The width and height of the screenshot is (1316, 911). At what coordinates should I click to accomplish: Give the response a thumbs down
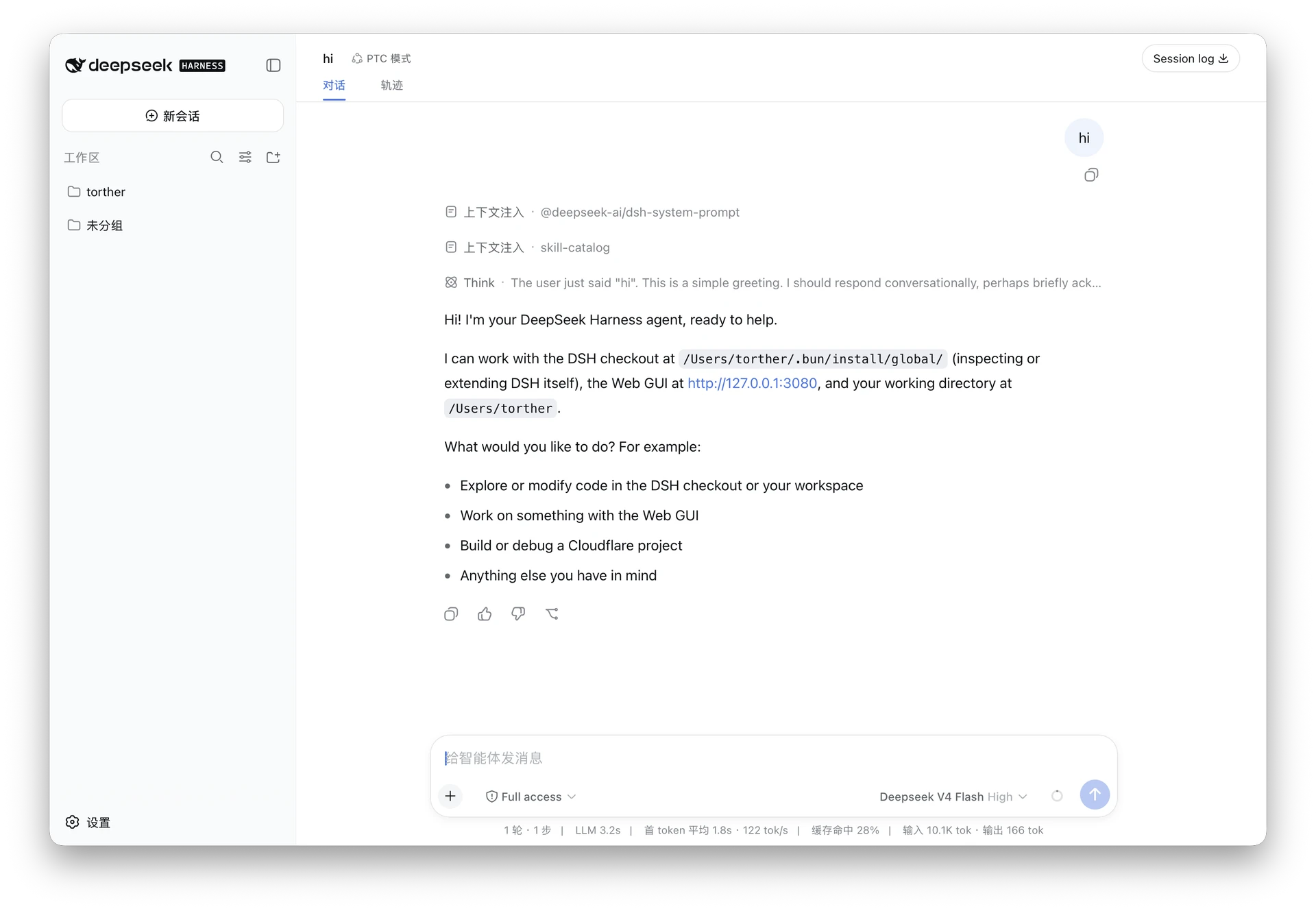518,614
